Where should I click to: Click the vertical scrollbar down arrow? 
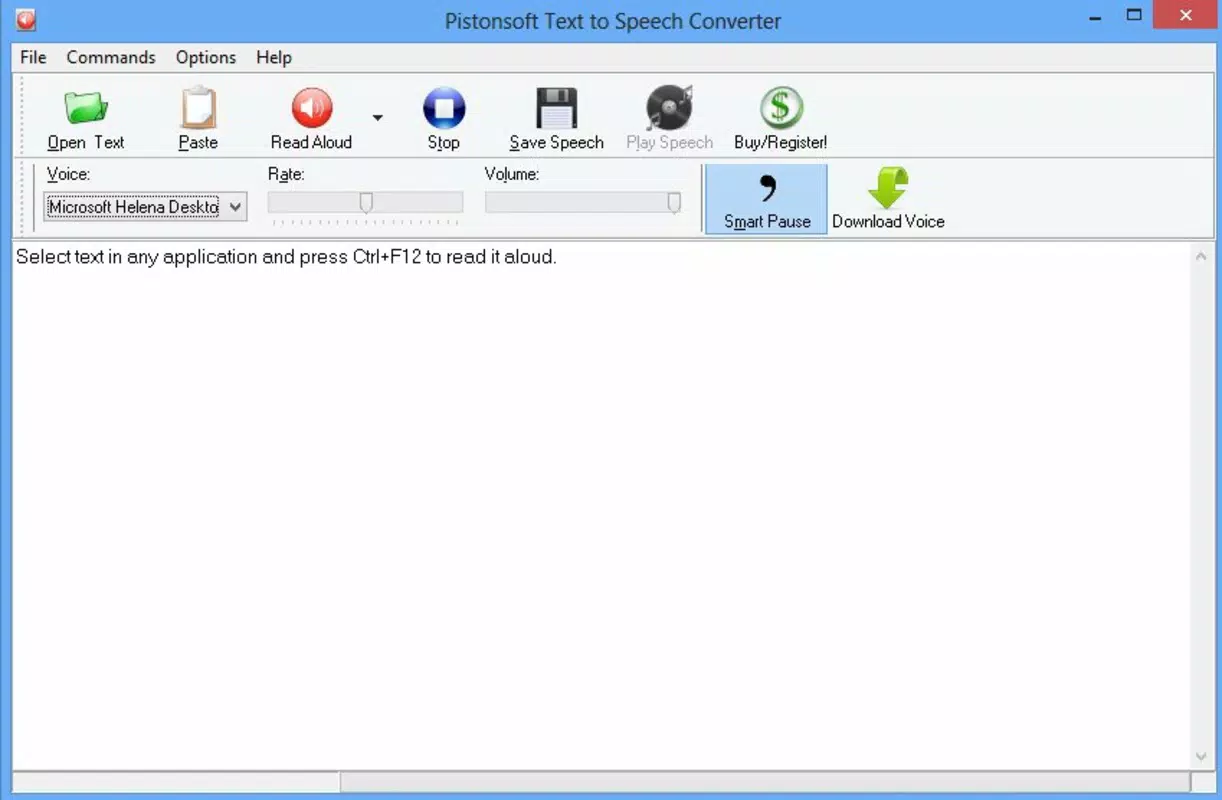coord(1201,756)
